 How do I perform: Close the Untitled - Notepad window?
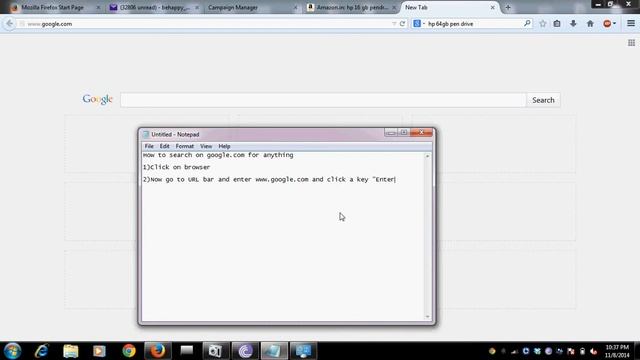click(x=421, y=132)
